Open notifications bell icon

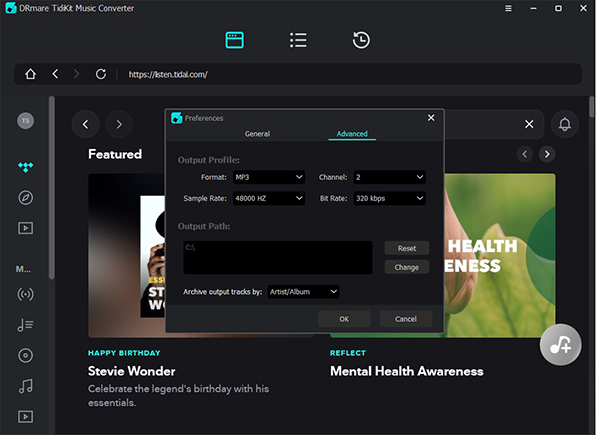pyautogui.click(x=564, y=124)
